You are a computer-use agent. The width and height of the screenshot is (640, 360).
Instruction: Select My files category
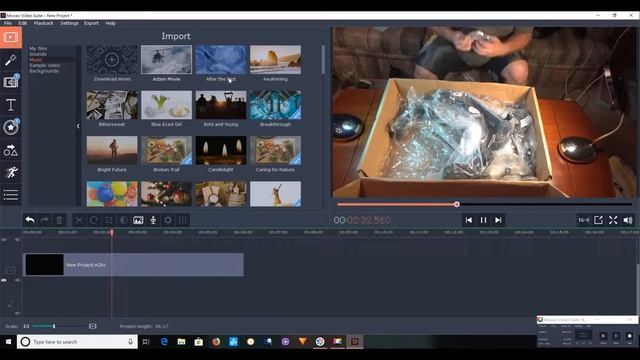click(x=38, y=48)
